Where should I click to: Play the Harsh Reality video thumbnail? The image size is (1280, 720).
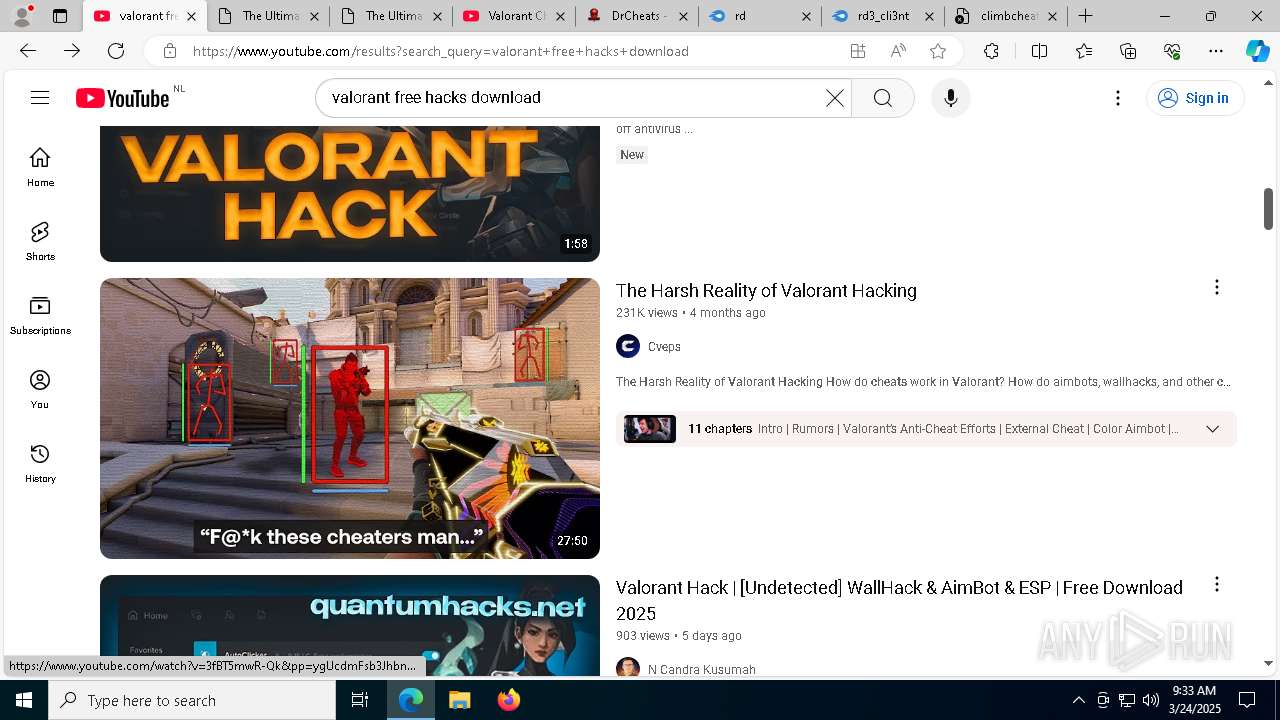point(350,418)
